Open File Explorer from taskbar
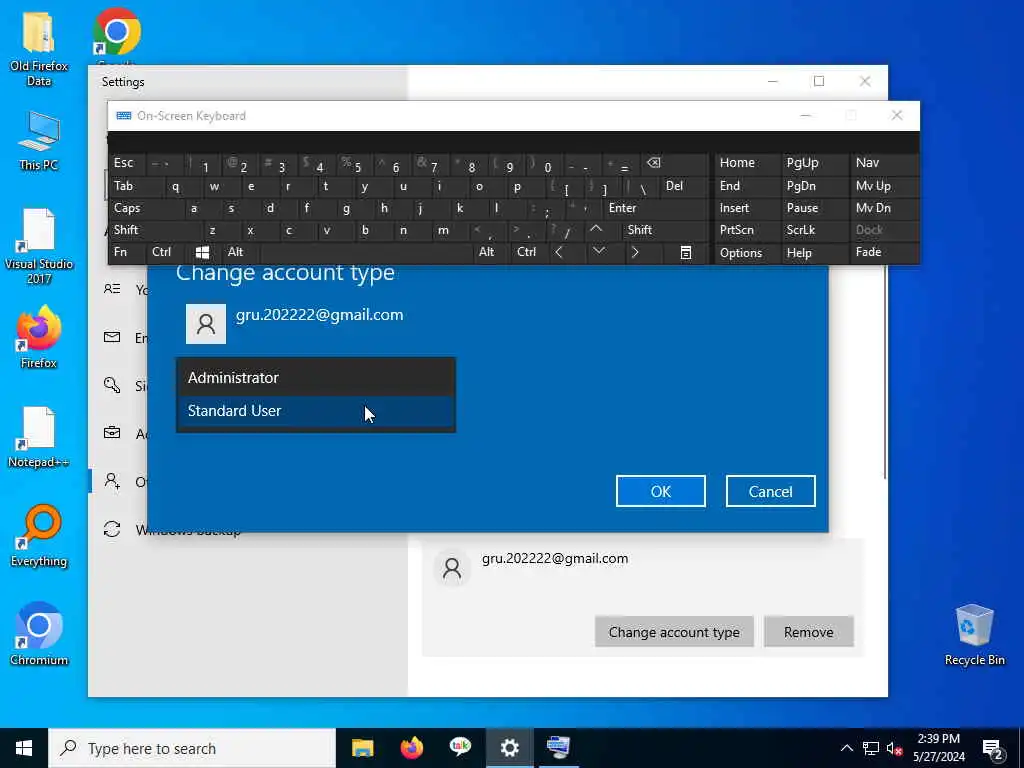Screen dimensions: 1024x768 (362, 748)
